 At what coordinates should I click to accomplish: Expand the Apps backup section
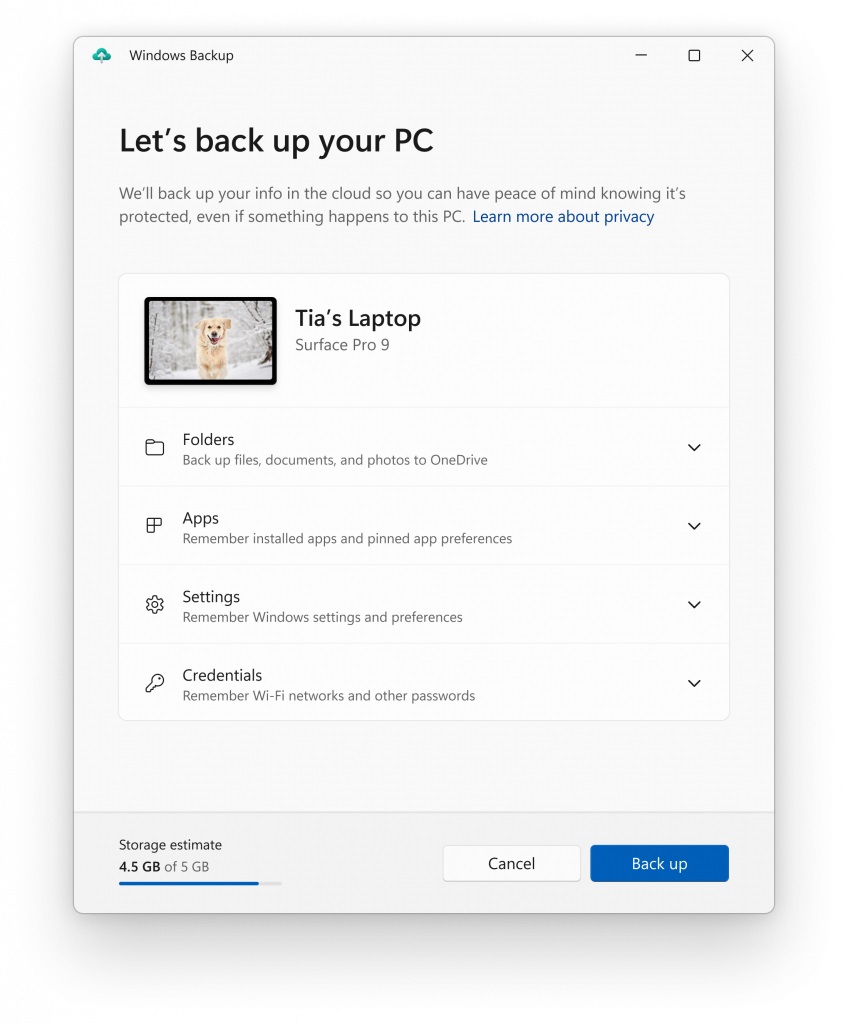click(694, 525)
